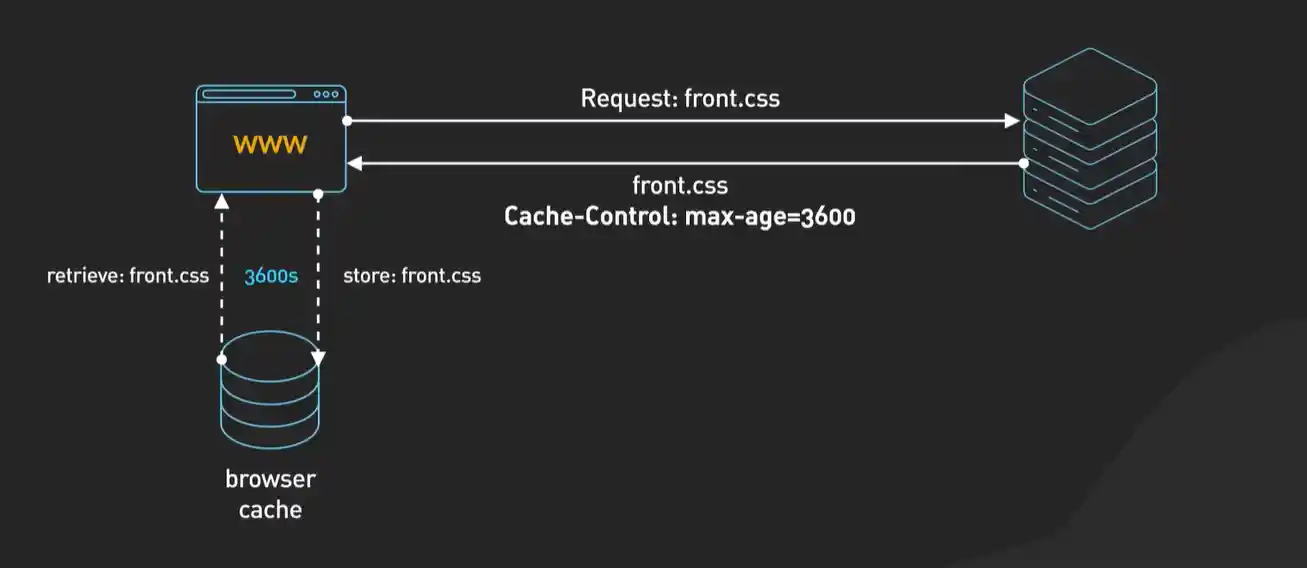The height and width of the screenshot is (568, 1307).
Task: Click the dot on cache where retrieve starts
Action: [x=222, y=358]
